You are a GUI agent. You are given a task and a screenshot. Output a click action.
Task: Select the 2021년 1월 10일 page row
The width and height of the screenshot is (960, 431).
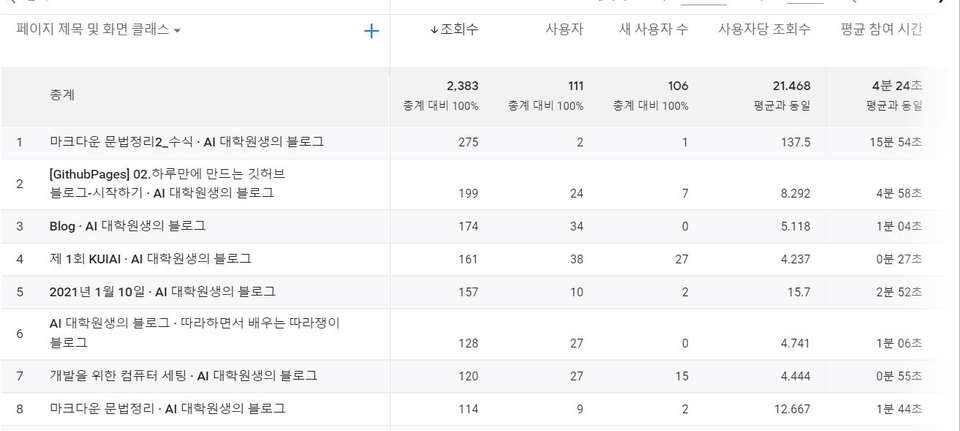pyautogui.click(x=162, y=292)
